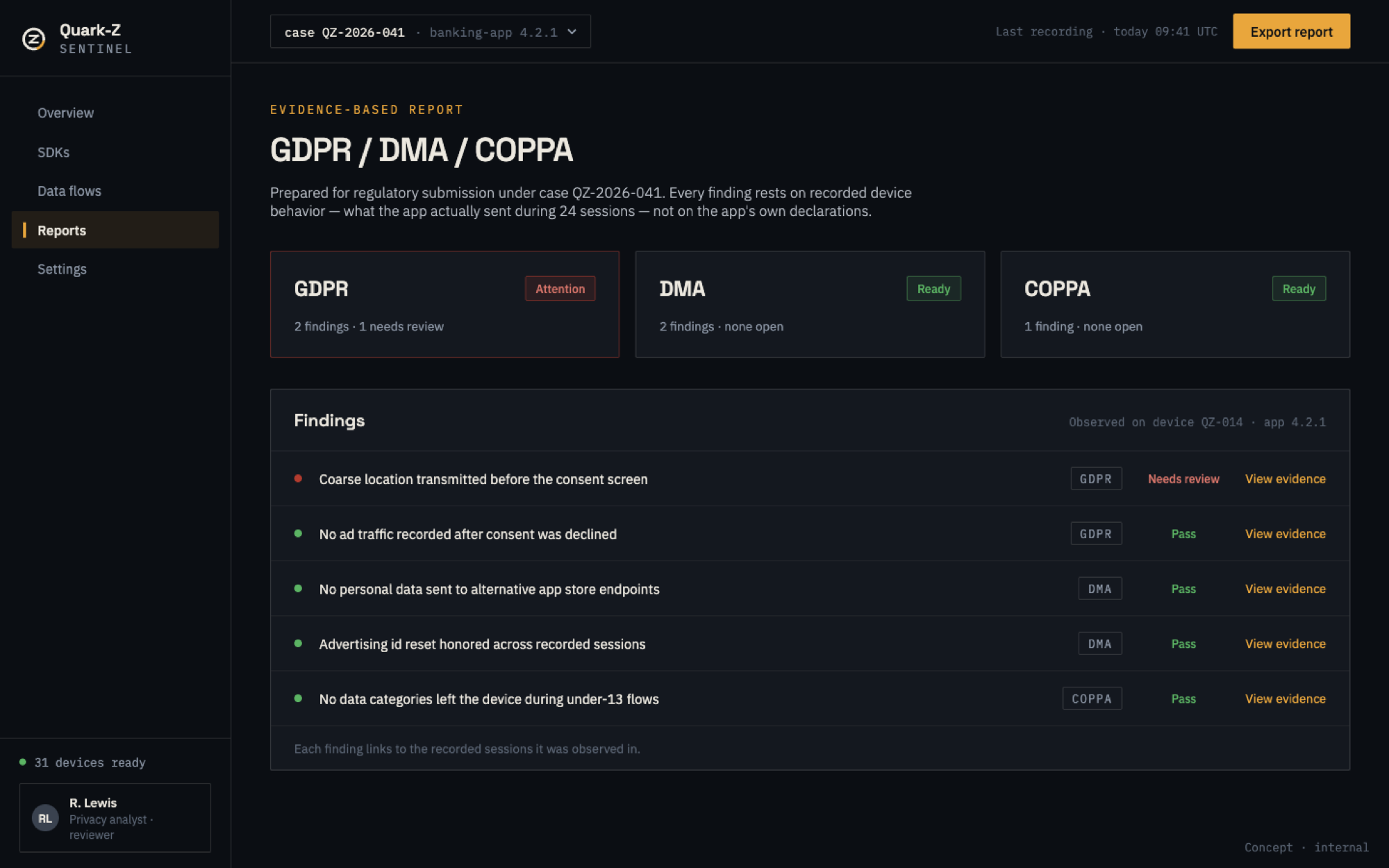The height and width of the screenshot is (868, 1389).
Task: Click DMA tag on alternative app store row
Action: click(x=1100, y=589)
